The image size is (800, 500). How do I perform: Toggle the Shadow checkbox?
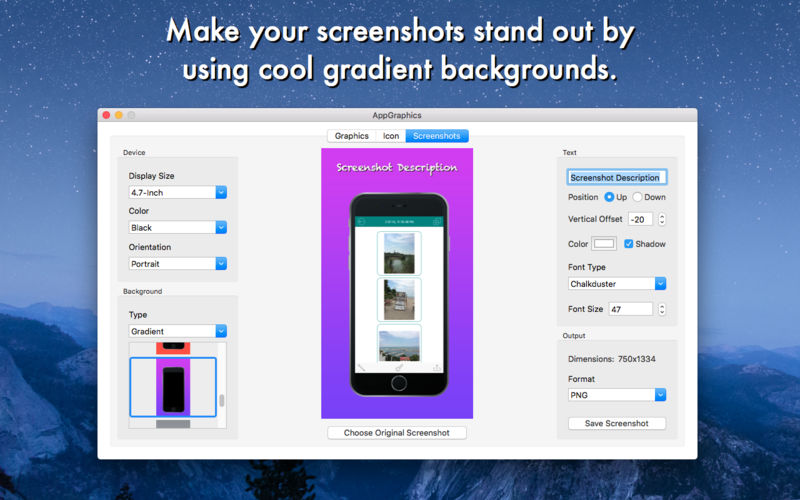[x=629, y=244]
